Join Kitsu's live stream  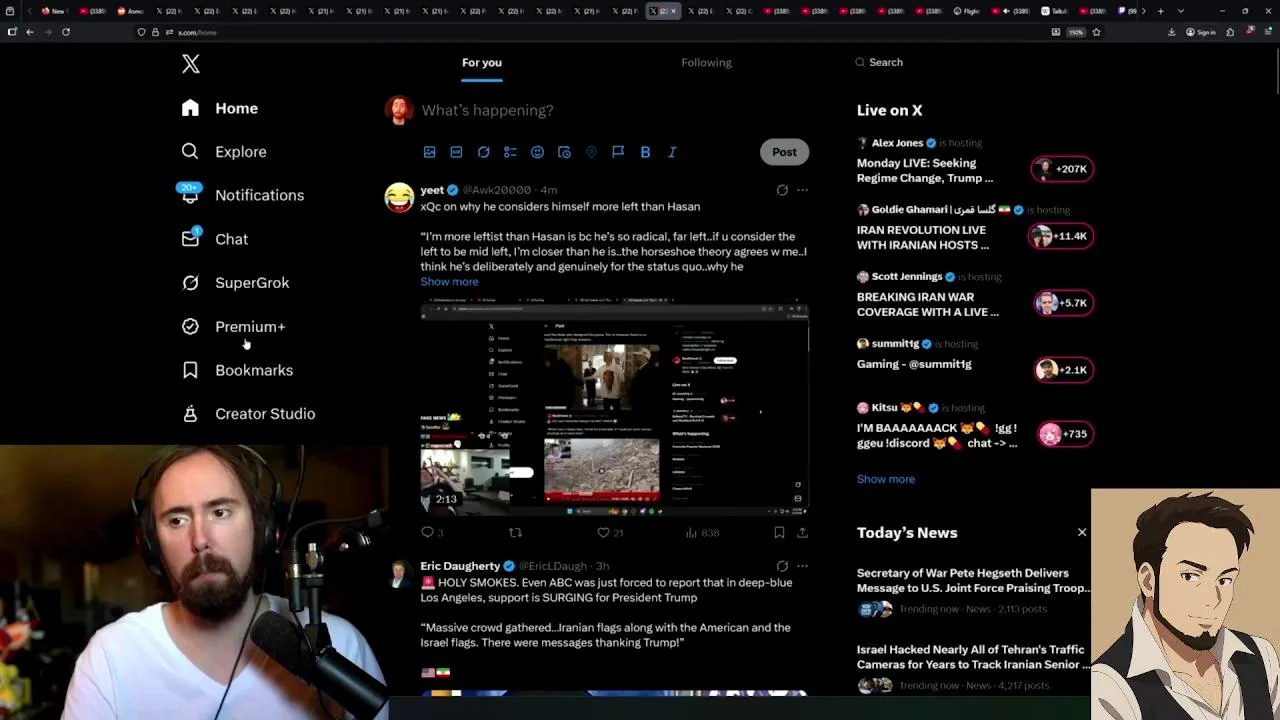click(937, 435)
